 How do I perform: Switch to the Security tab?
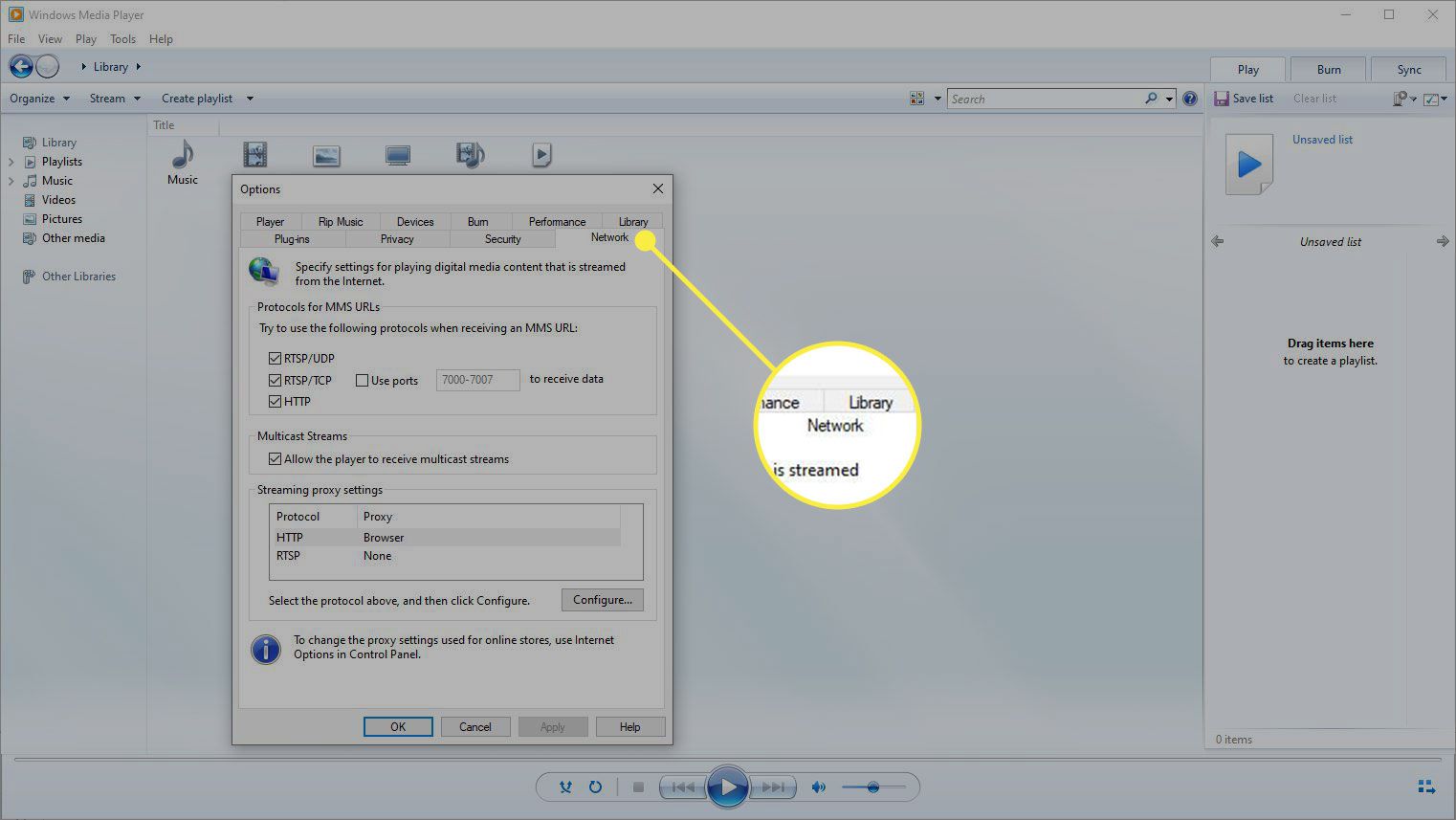tap(502, 239)
